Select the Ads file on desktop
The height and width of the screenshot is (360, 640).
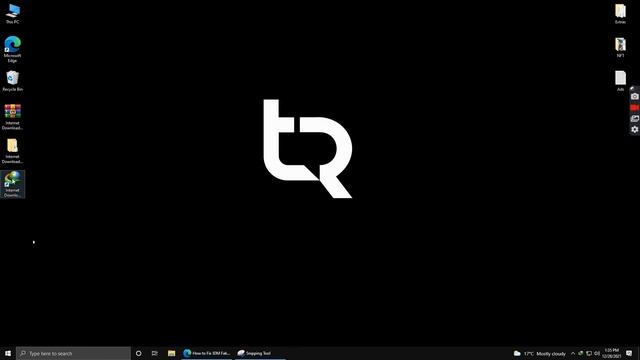pos(620,81)
